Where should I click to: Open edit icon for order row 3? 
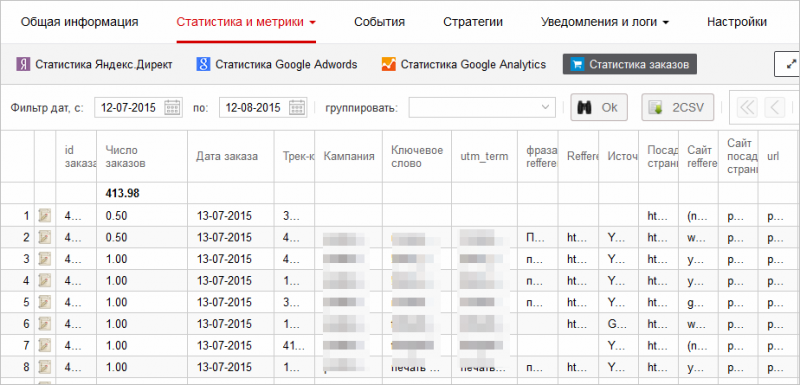pos(45,259)
